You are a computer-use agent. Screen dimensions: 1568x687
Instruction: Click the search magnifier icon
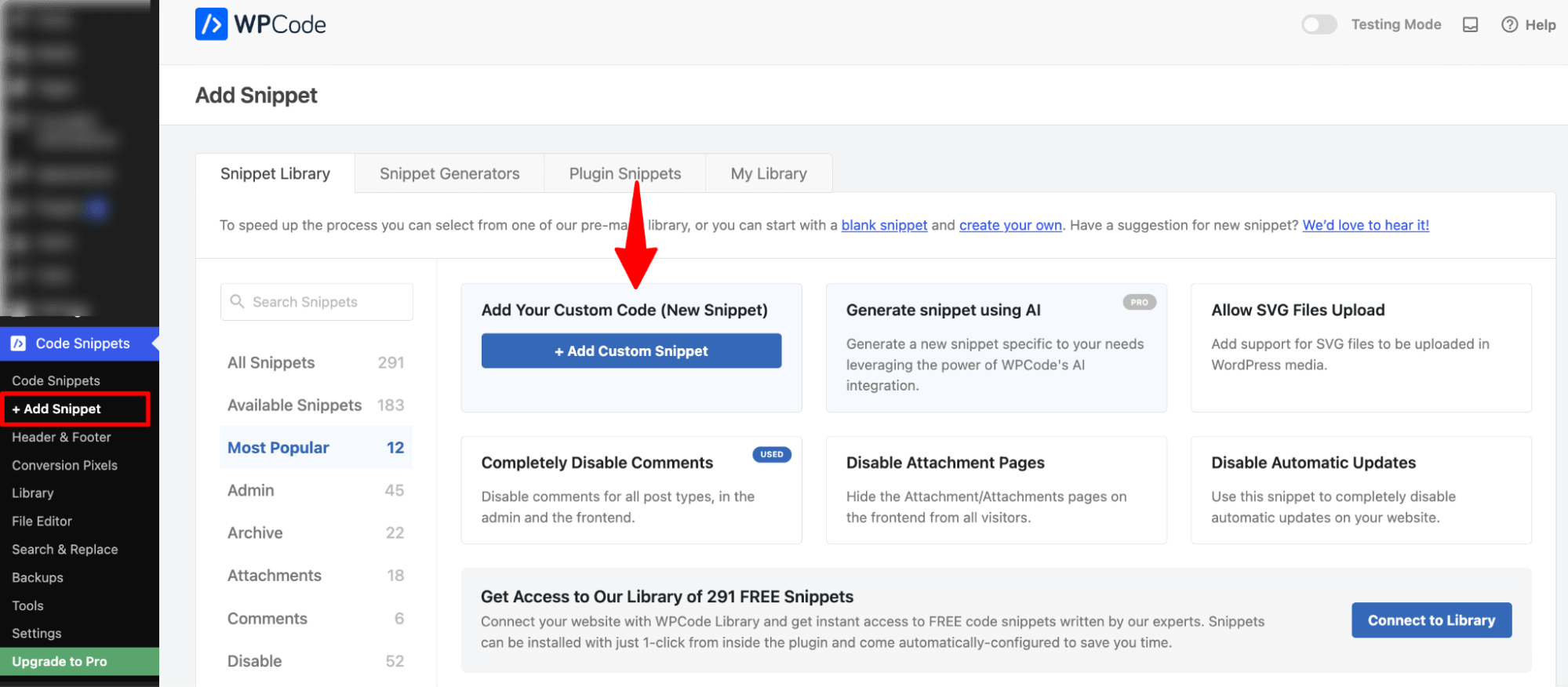(237, 301)
